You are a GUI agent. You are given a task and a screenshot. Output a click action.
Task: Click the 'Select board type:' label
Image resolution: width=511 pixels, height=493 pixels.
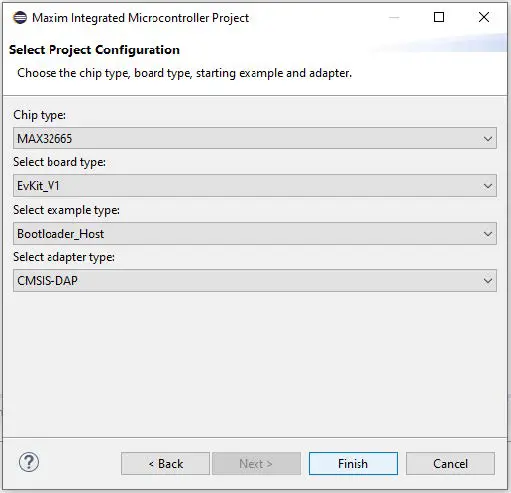click(59, 162)
